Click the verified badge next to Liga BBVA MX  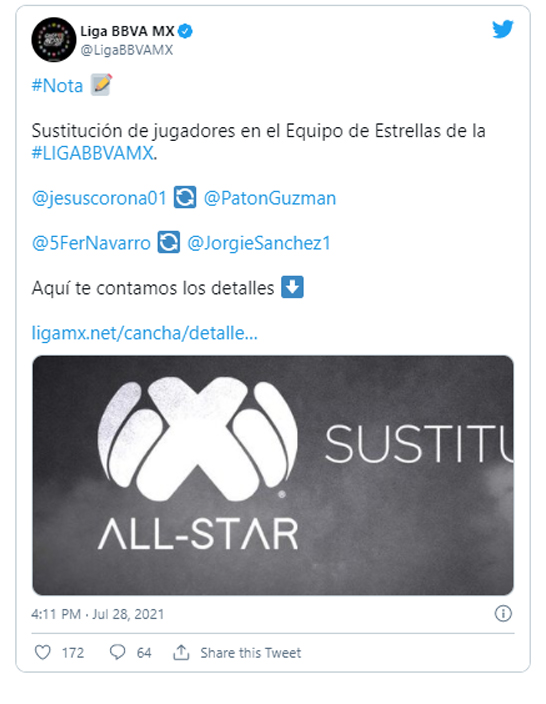pos(185,31)
